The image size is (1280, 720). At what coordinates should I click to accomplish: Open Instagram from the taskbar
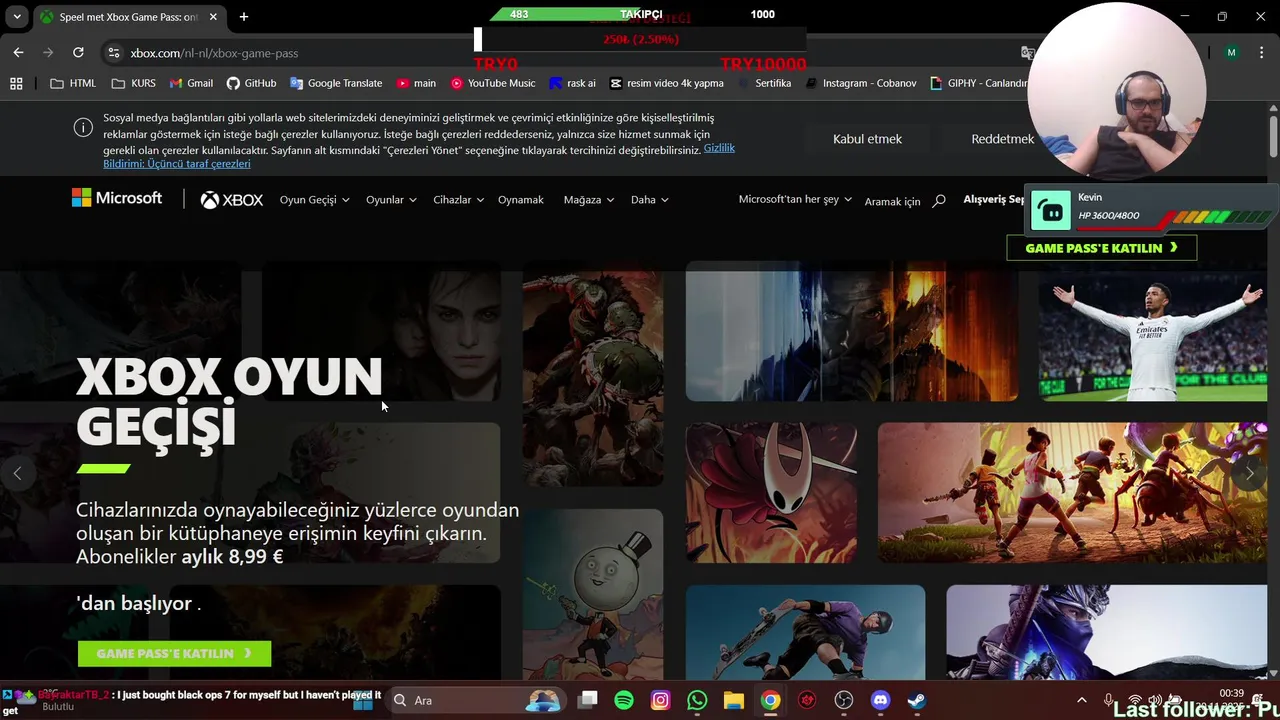click(x=660, y=700)
